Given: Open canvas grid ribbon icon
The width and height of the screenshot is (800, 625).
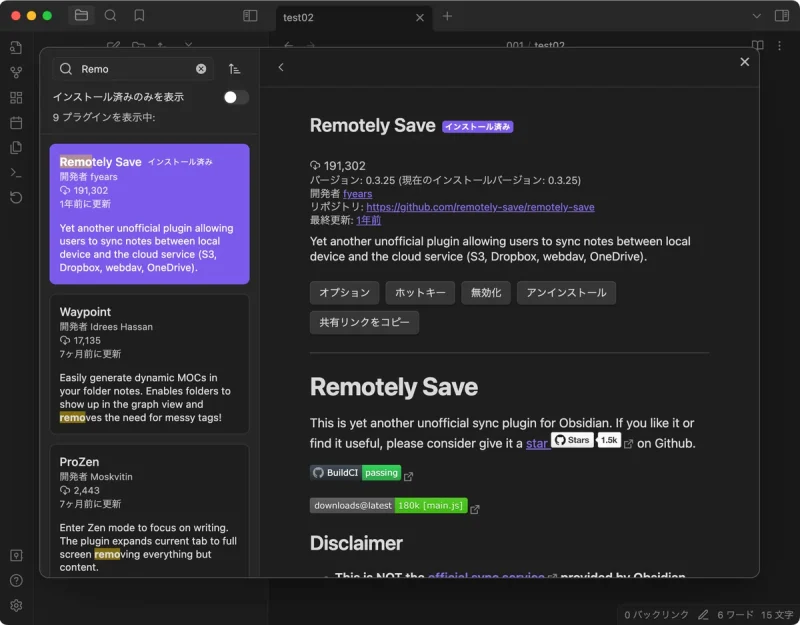Looking at the screenshot, I should click(16, 97).
